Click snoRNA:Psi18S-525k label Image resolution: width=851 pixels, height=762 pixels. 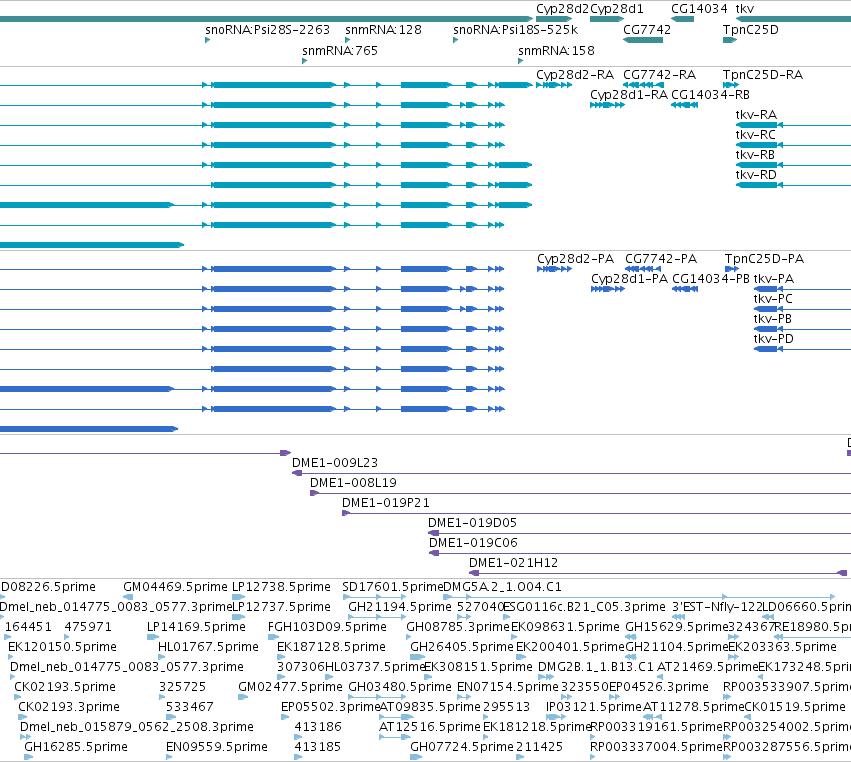516,29
